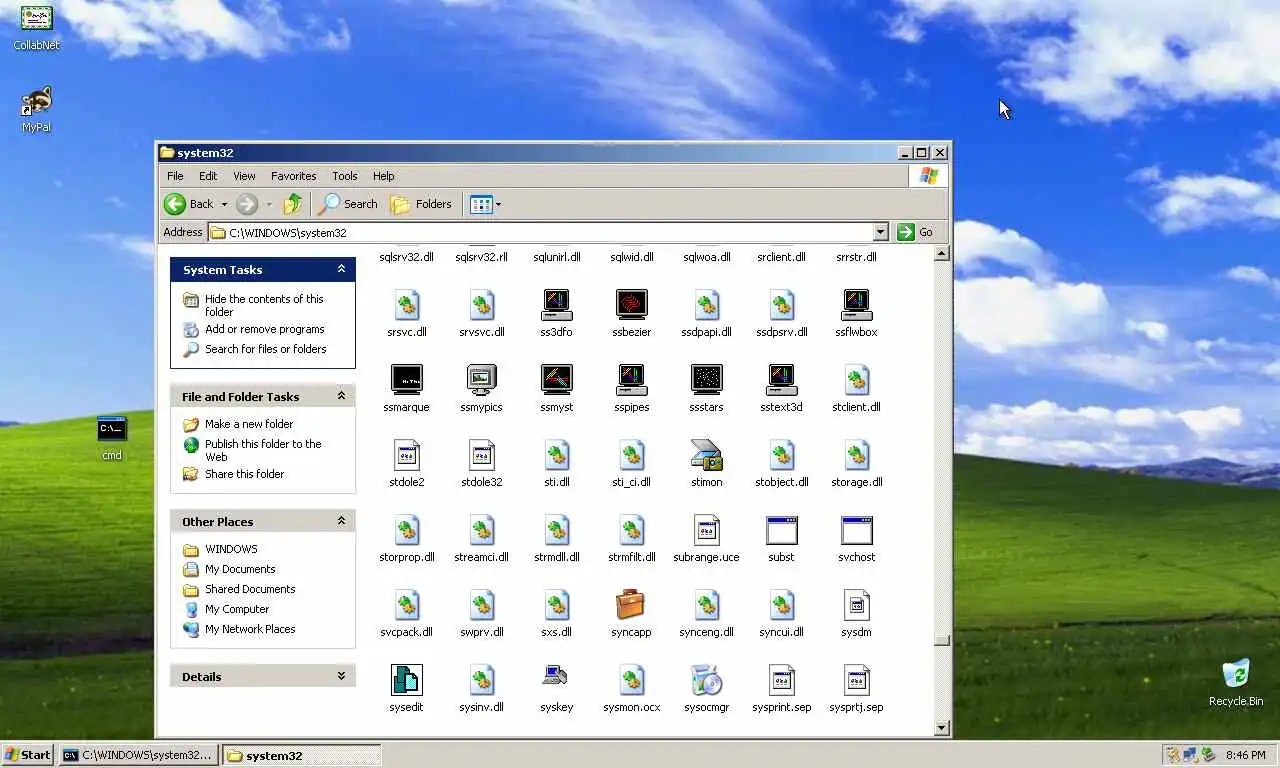Collapse the File and Folder Tasks panel
The width and height of the screenshot is (1280, 768).
click(x=341, y=396)
